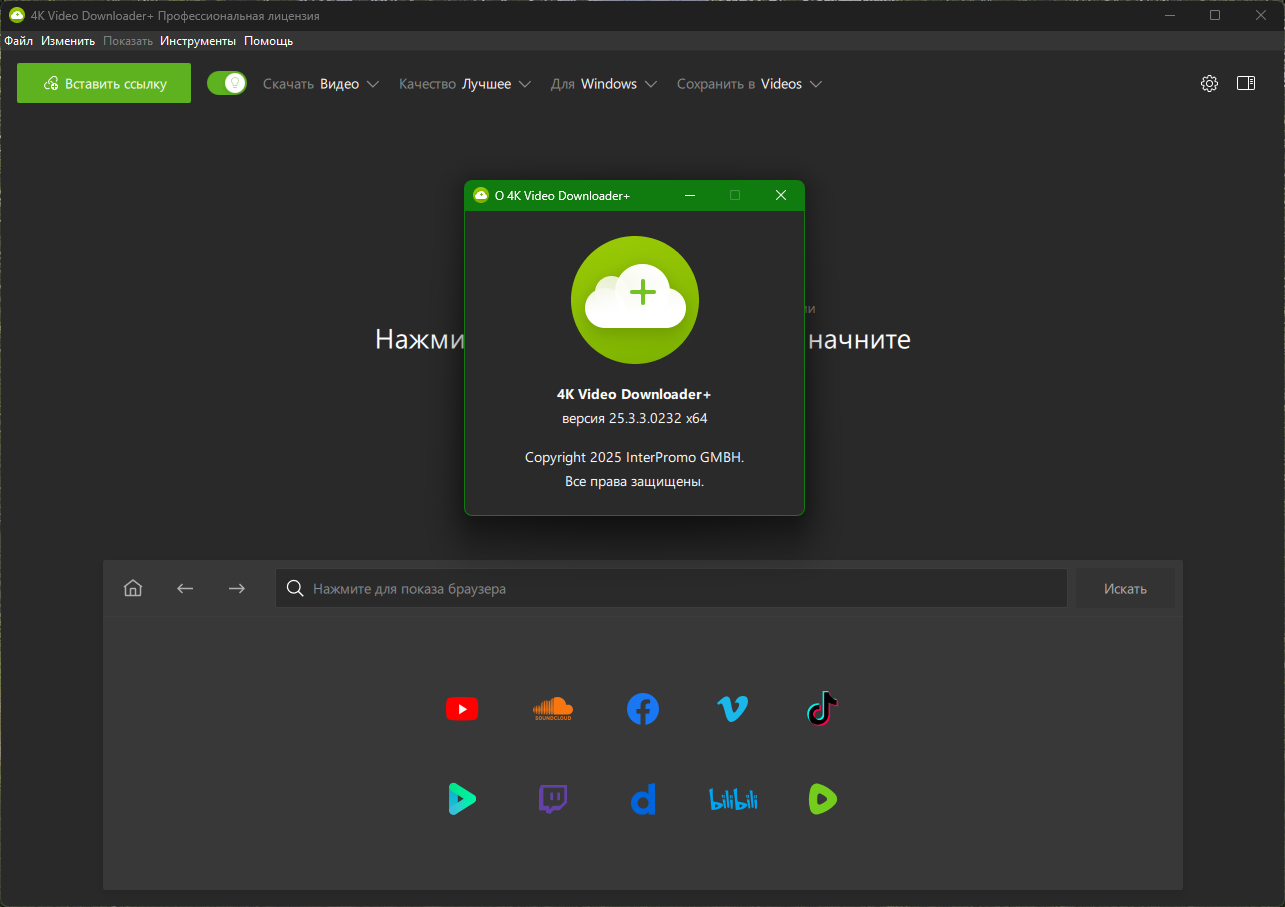Disable the Smart Mode lightbulb toggle

pos(227,83)
